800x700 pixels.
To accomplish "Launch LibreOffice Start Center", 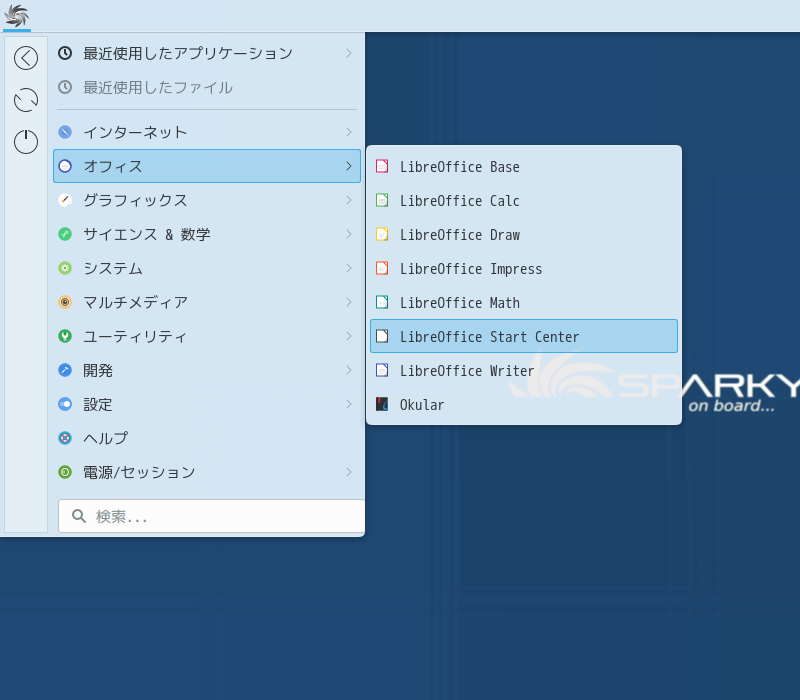I will (x=489, y=337).
